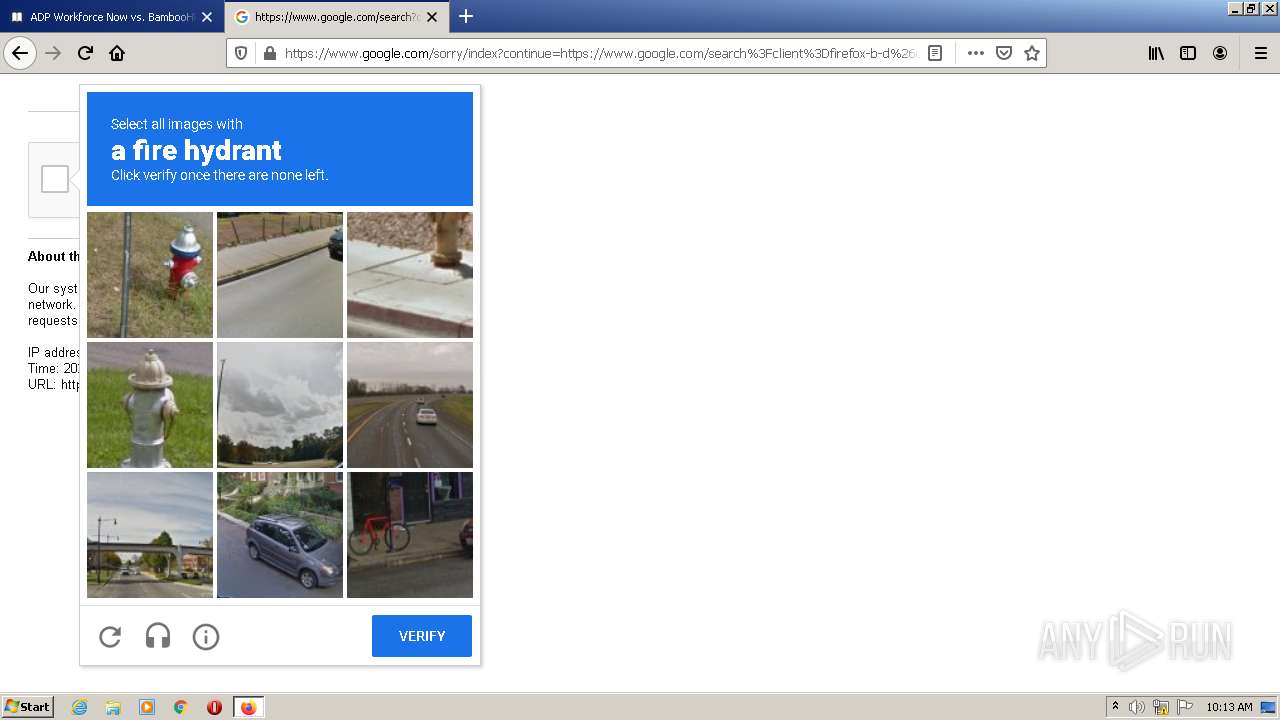This screenshot has width=1280, height=720.
Task: Select the empty road and curb tile
Action: (x=280, y=275)
